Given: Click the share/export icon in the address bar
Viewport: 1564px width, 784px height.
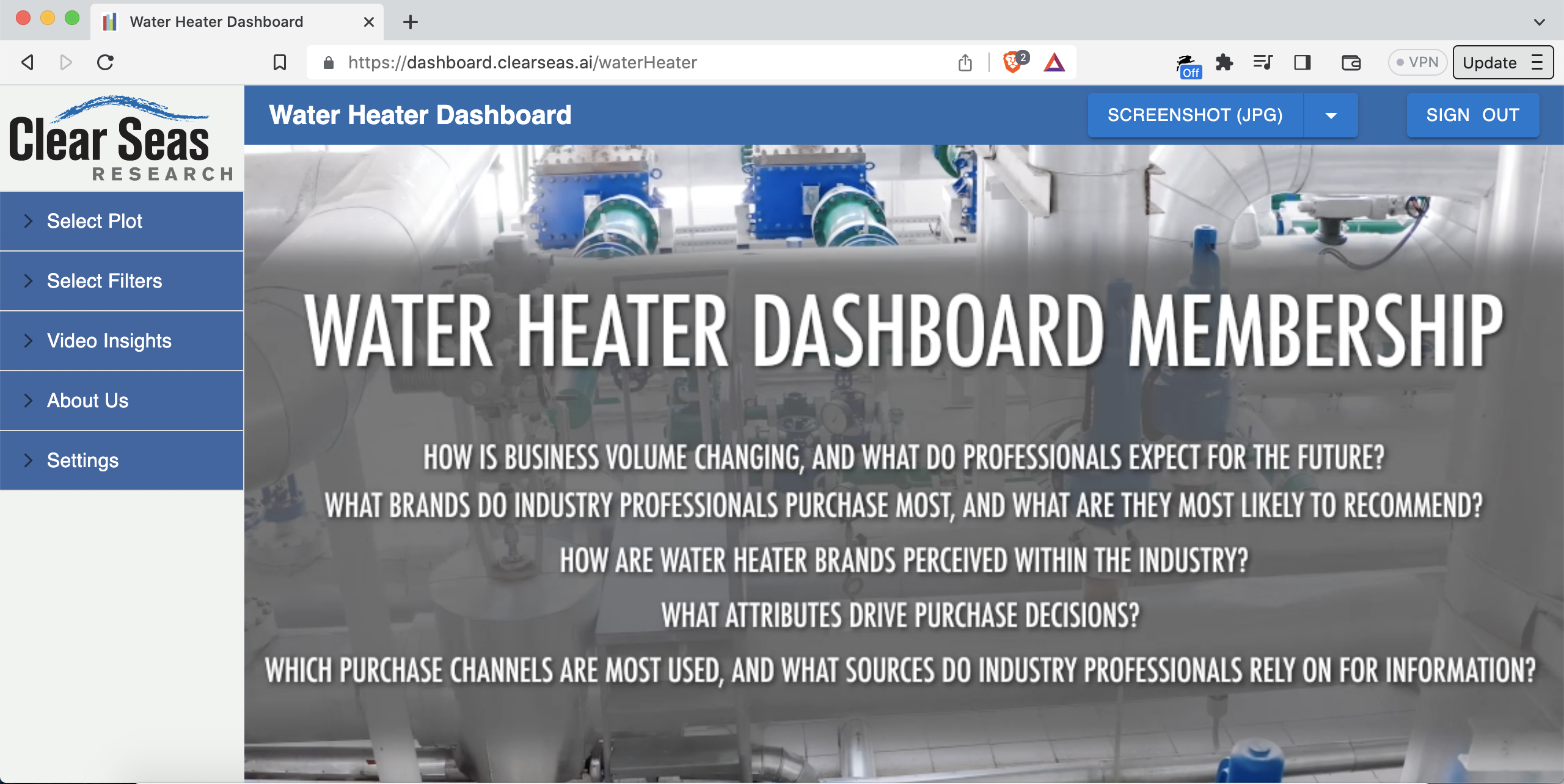Looking at the screenshot, I should point(965,62).
